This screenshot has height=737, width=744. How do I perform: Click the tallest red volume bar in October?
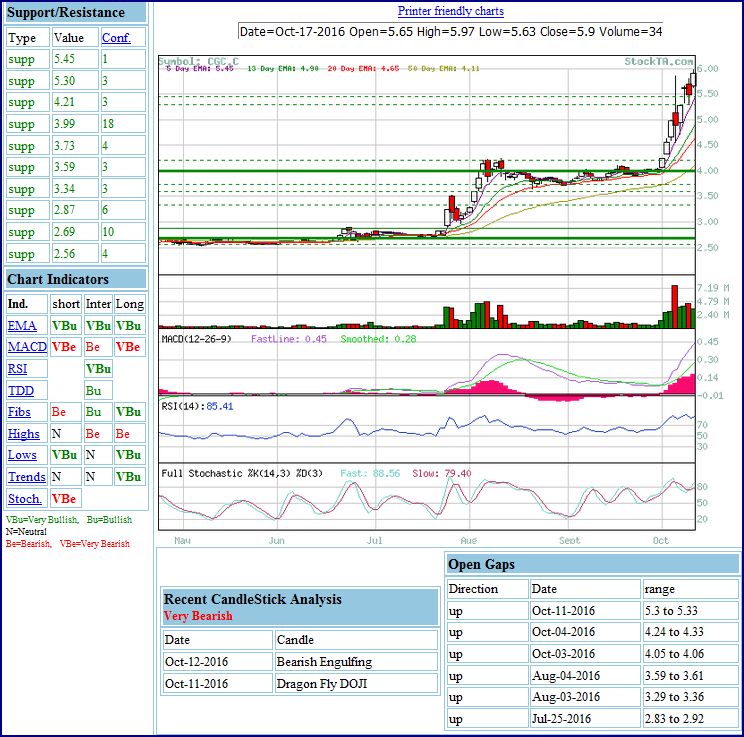pyautogui.click(x=673, y=306)
